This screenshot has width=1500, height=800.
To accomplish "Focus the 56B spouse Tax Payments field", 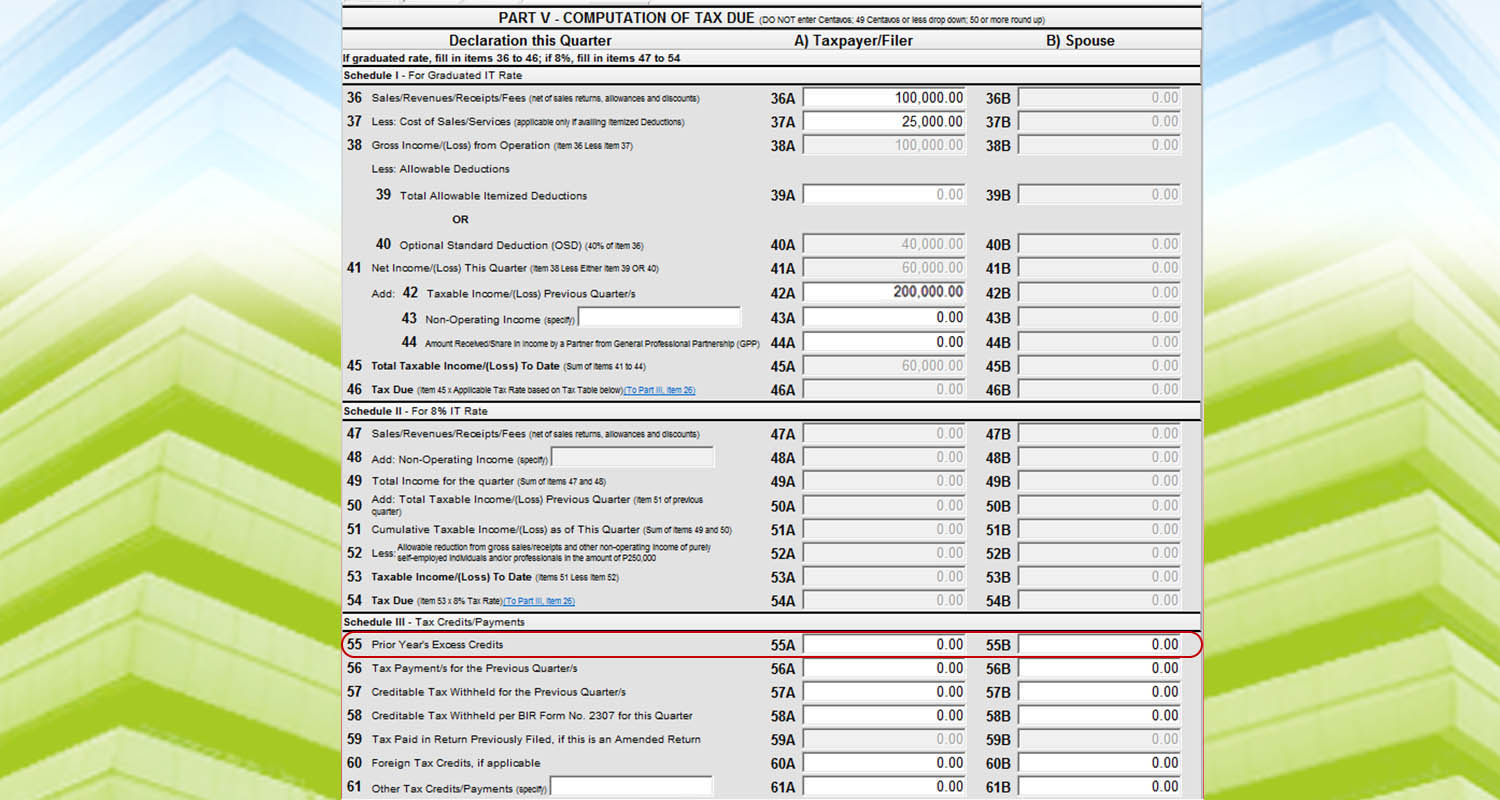I will tap(1099, 669).
